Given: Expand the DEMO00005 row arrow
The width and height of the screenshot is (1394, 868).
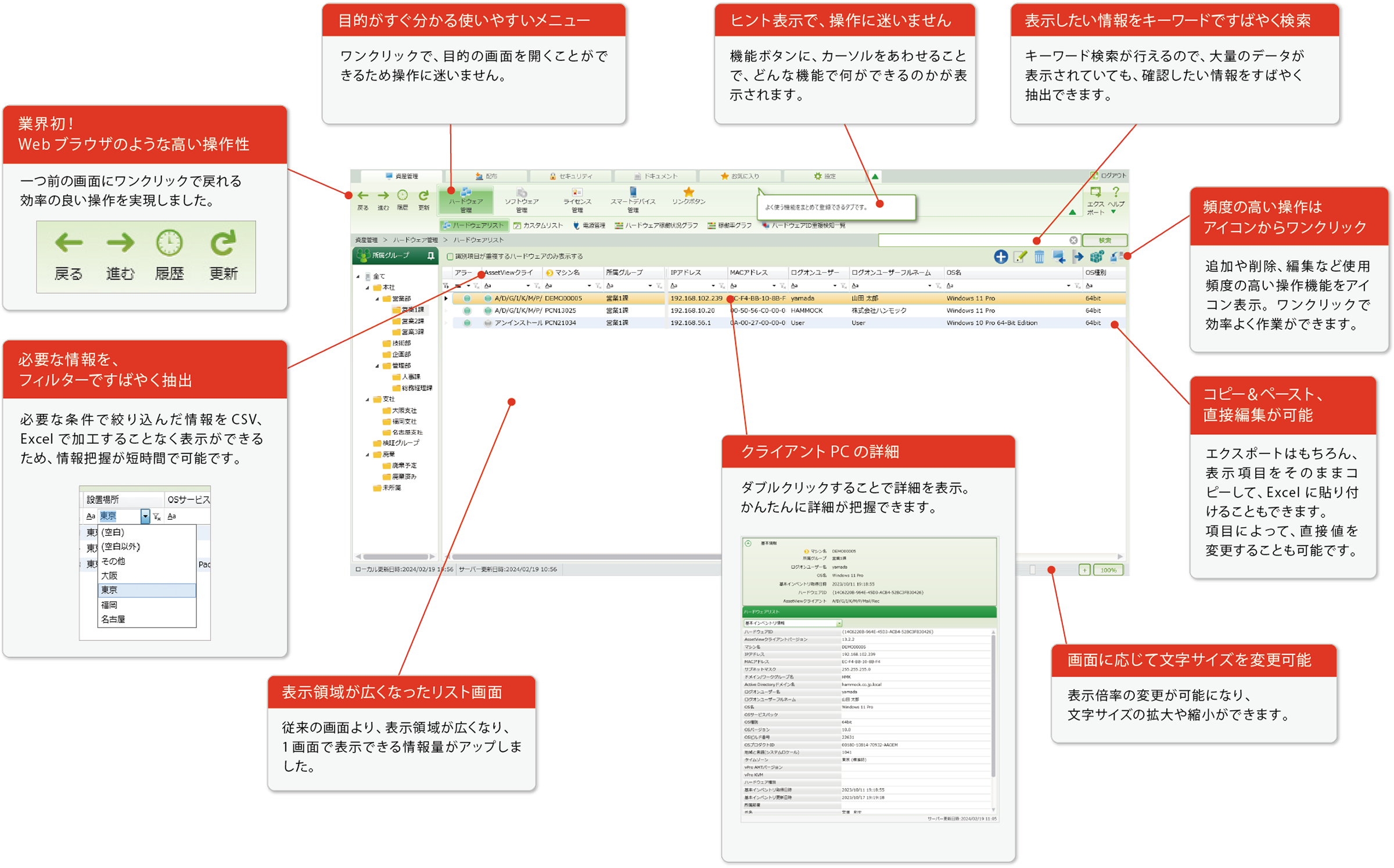Looking at the screenshot, I should click(446, 298).
